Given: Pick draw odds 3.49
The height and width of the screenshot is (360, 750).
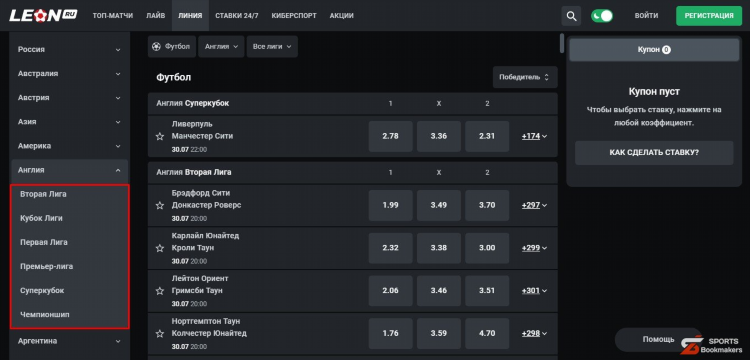Looking at the screenshot, I should click(x=439, y=205).
